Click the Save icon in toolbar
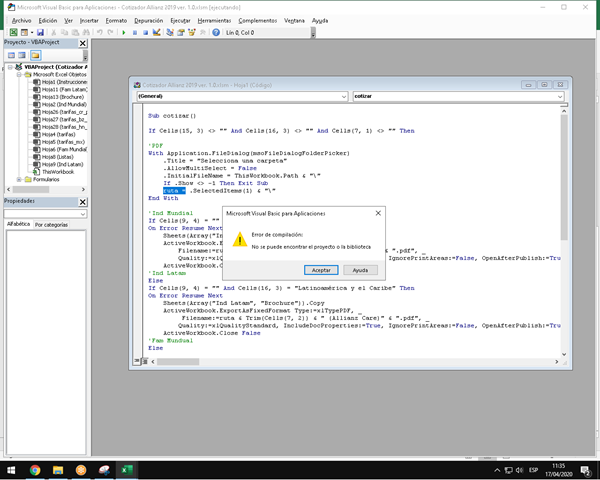This screenshot has width=600, height=480. click(x=40, y=32)
